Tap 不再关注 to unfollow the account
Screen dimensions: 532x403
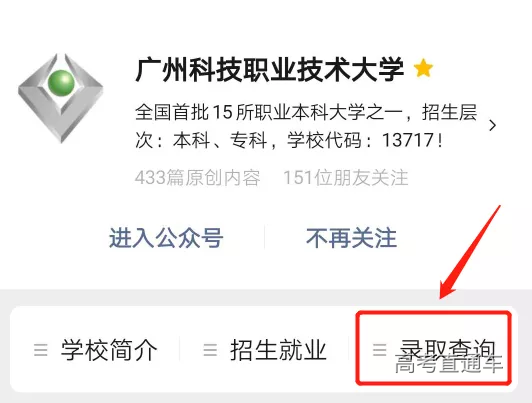(x=351, y=238)
